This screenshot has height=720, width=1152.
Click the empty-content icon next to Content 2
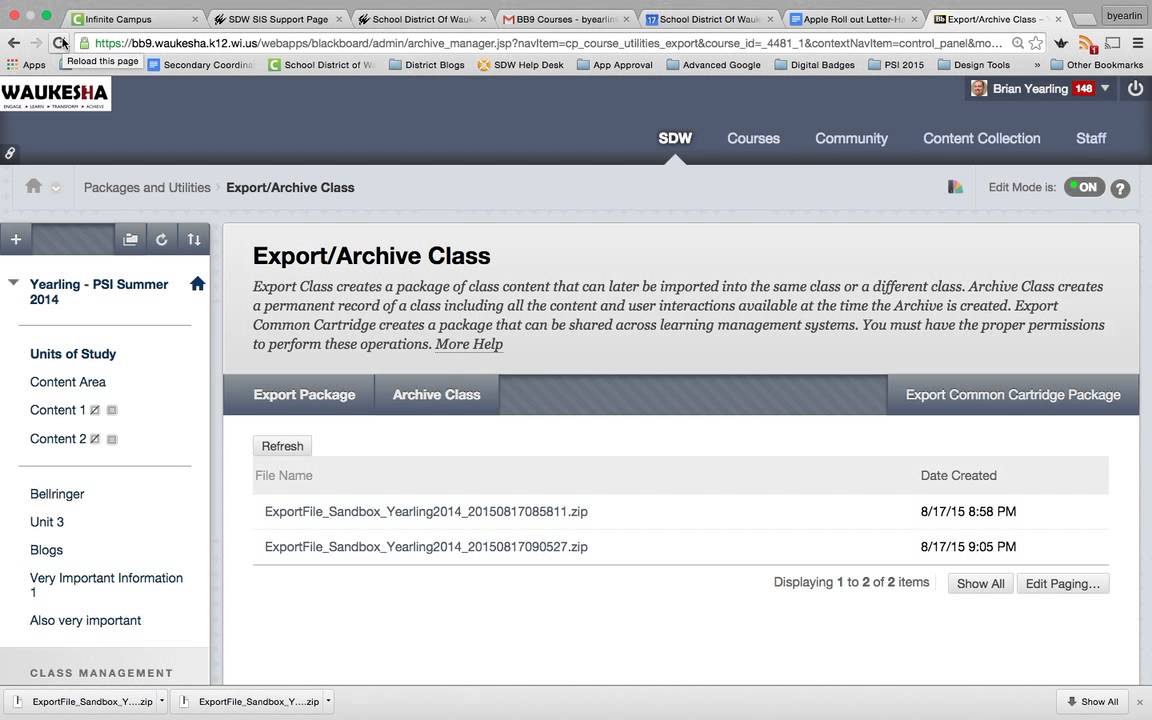coord(112,439)
